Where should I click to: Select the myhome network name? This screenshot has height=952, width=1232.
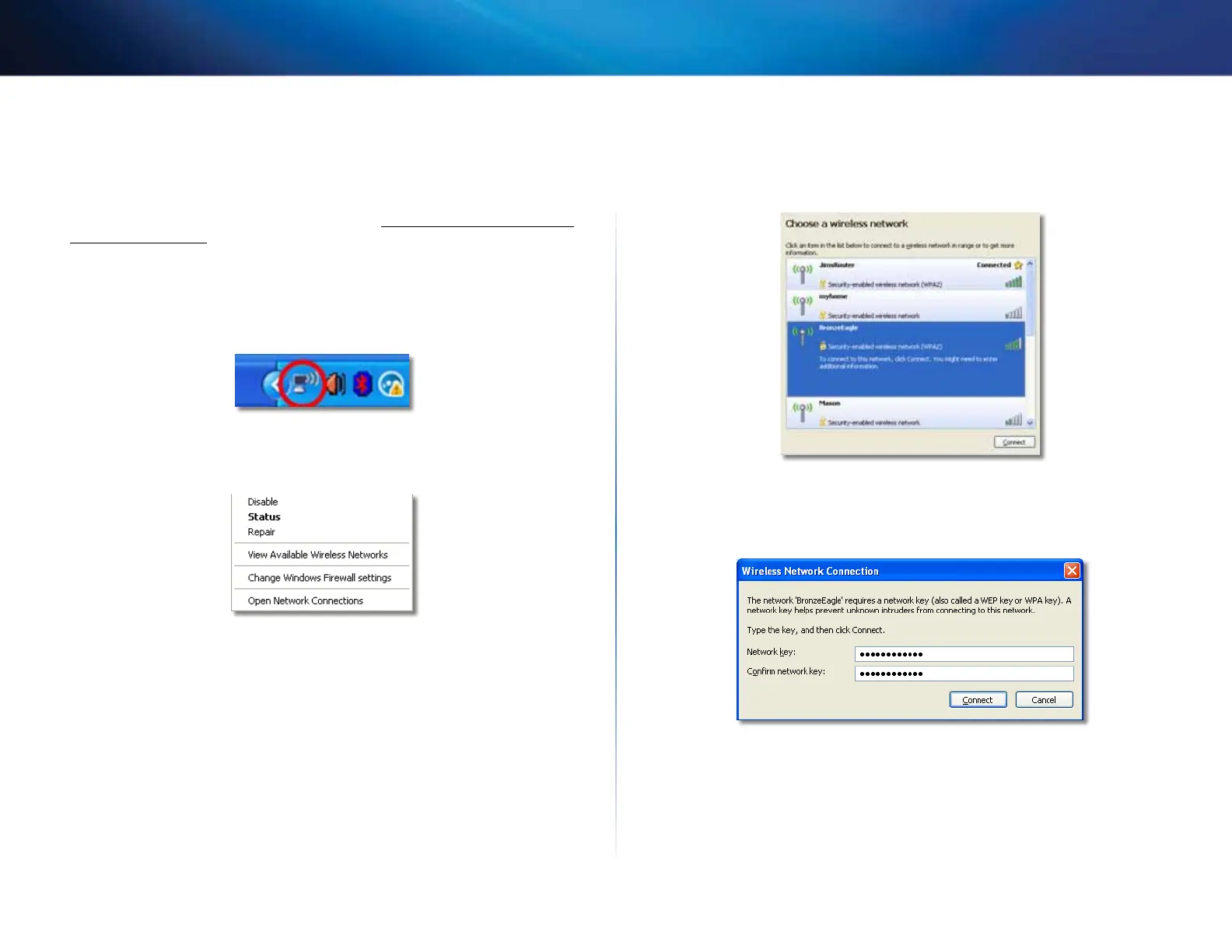pos(833,296)
